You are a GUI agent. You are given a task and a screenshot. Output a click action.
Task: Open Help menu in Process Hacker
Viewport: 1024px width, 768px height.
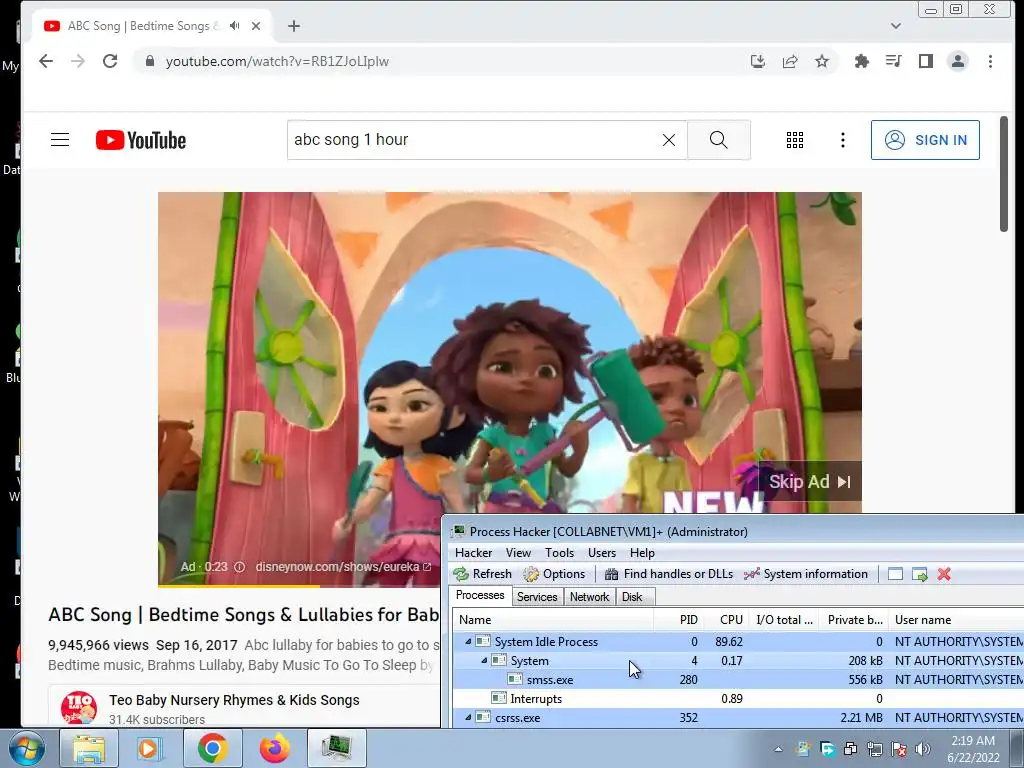click(642, 552)
